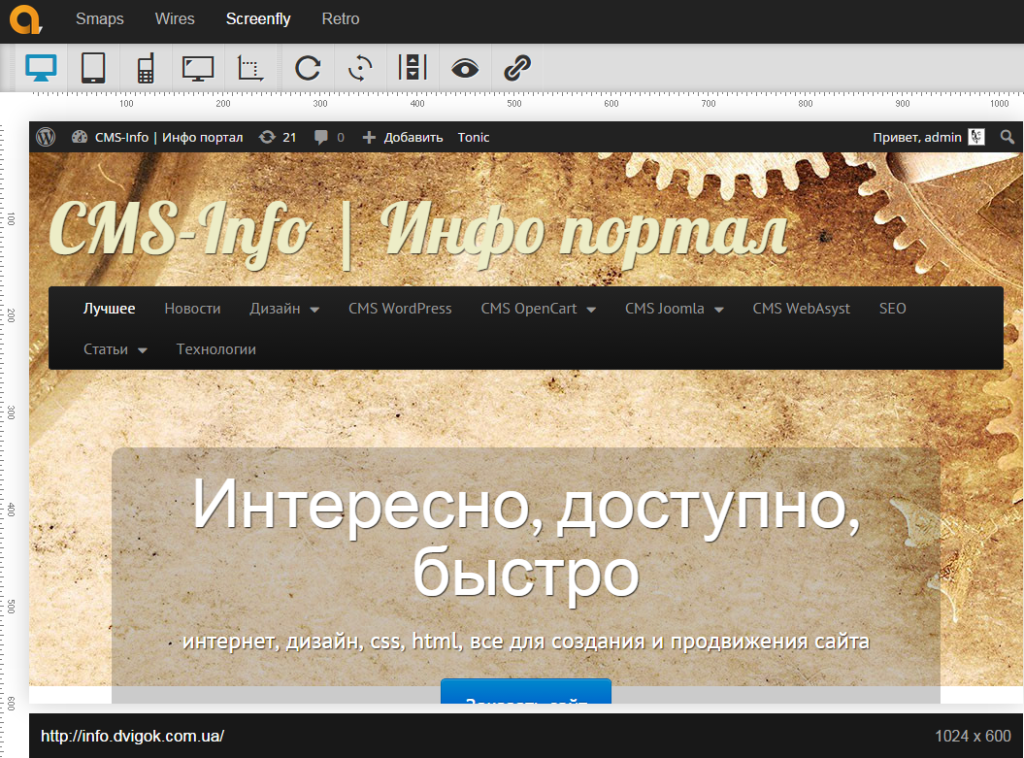Click the URL field showing info.dvigok.com.ua

132,736
